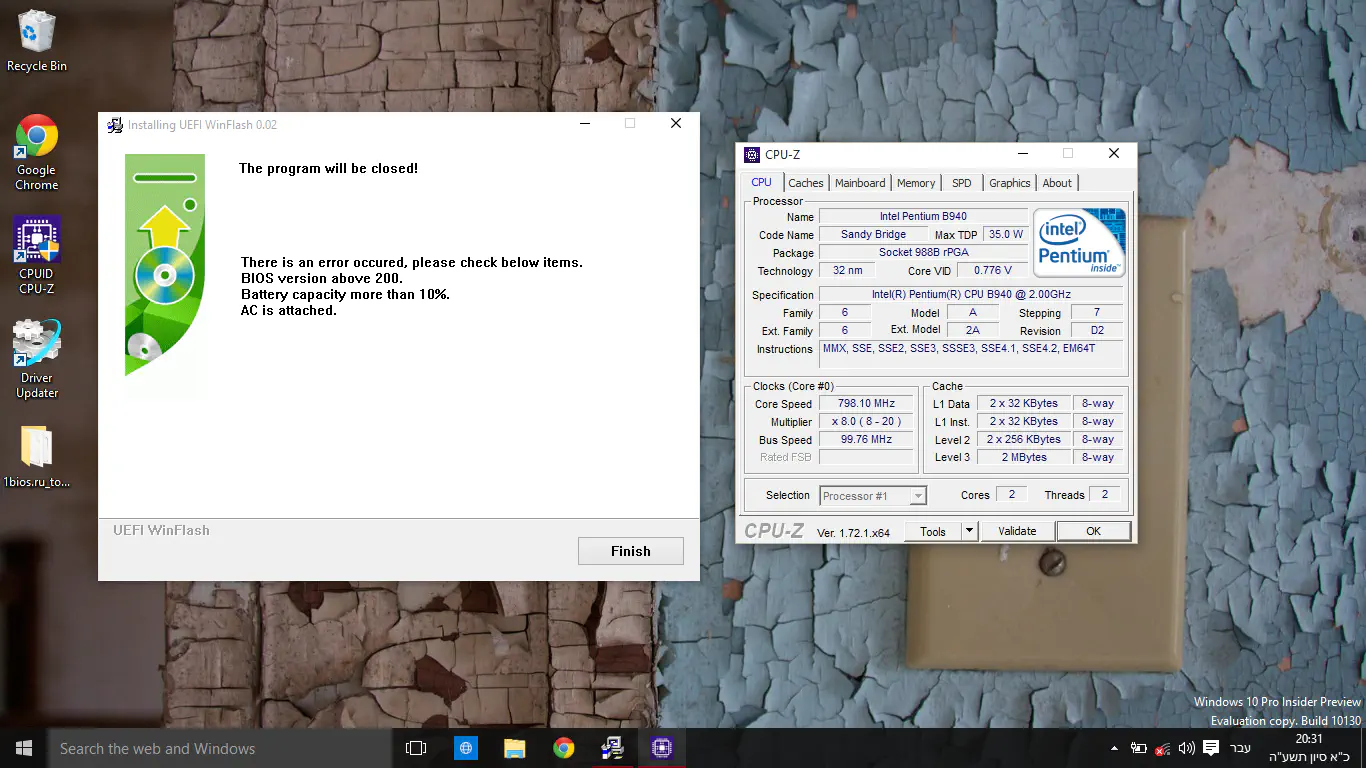Expand the Tools dropdown arrow in CPU-Z

[969, 531]
